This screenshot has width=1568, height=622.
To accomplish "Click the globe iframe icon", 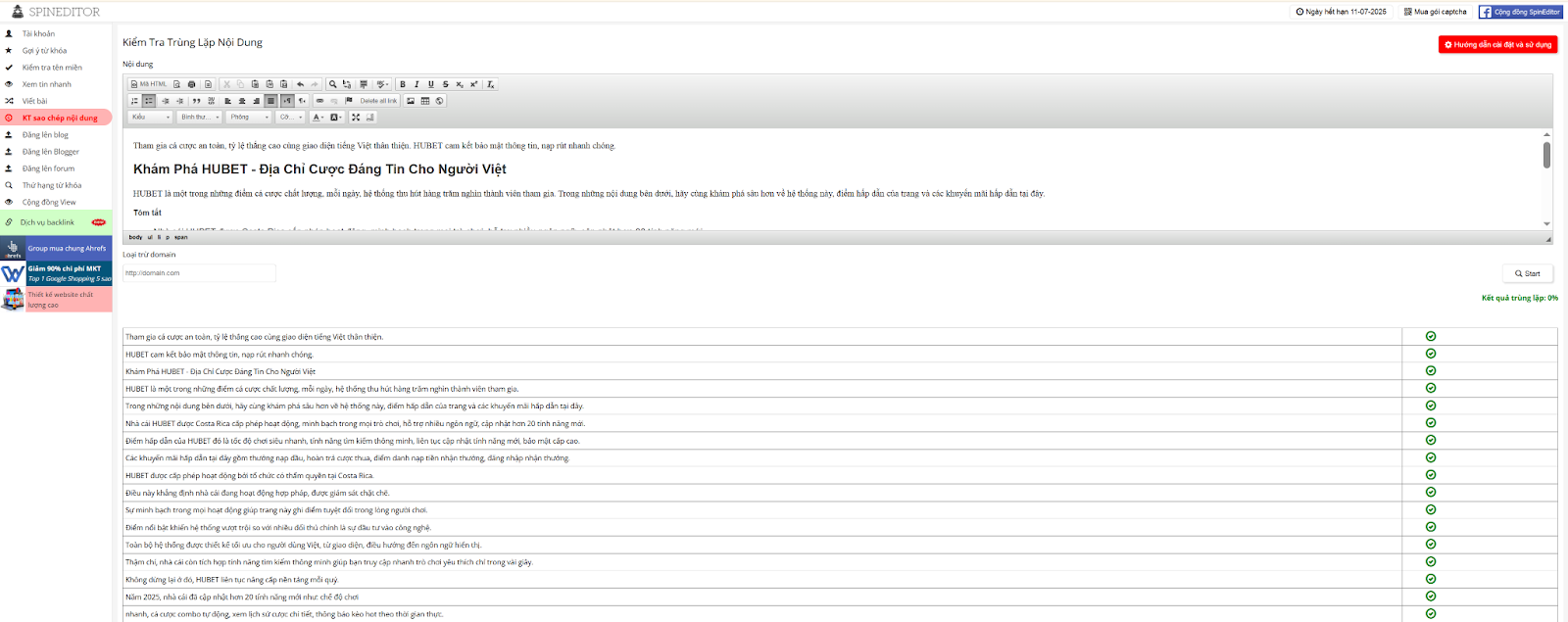I will click(439, 101).
